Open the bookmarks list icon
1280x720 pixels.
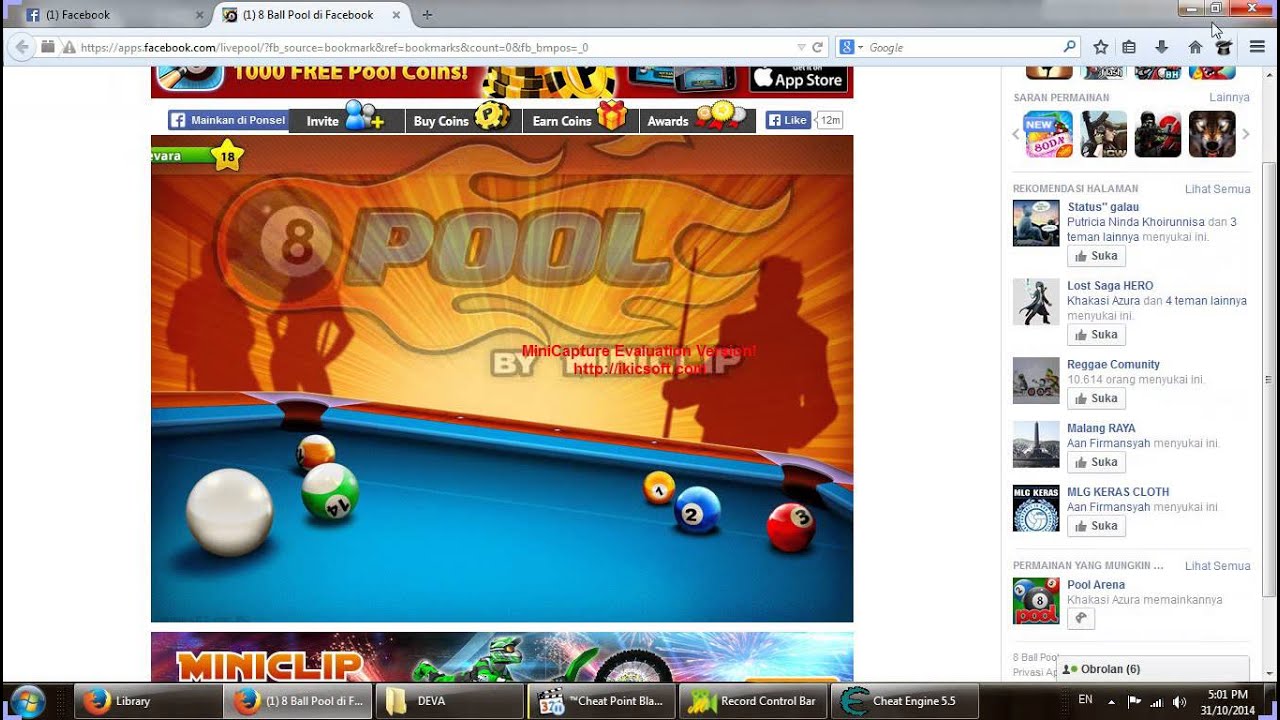pos(1129,47)
